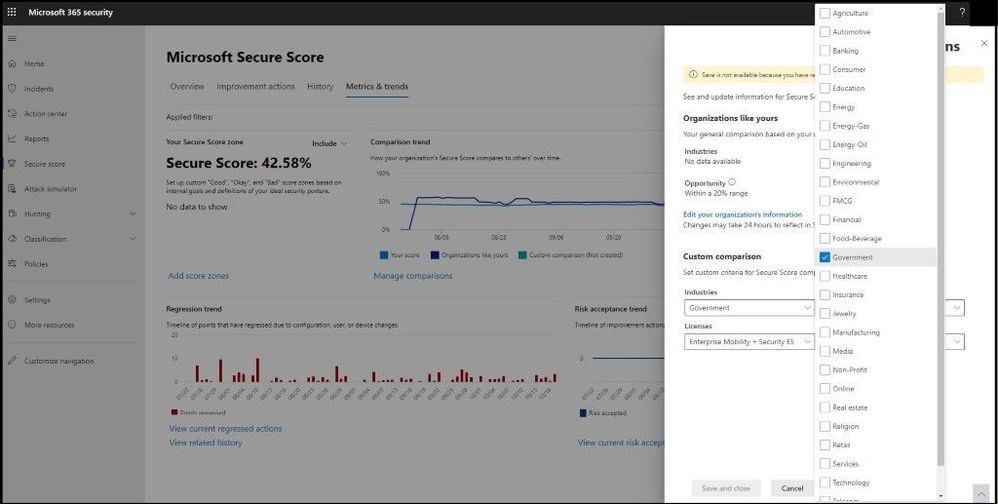Check the Technology industry checkbox
This screenshot has width=998, height=504.
[x=825, y=482]
